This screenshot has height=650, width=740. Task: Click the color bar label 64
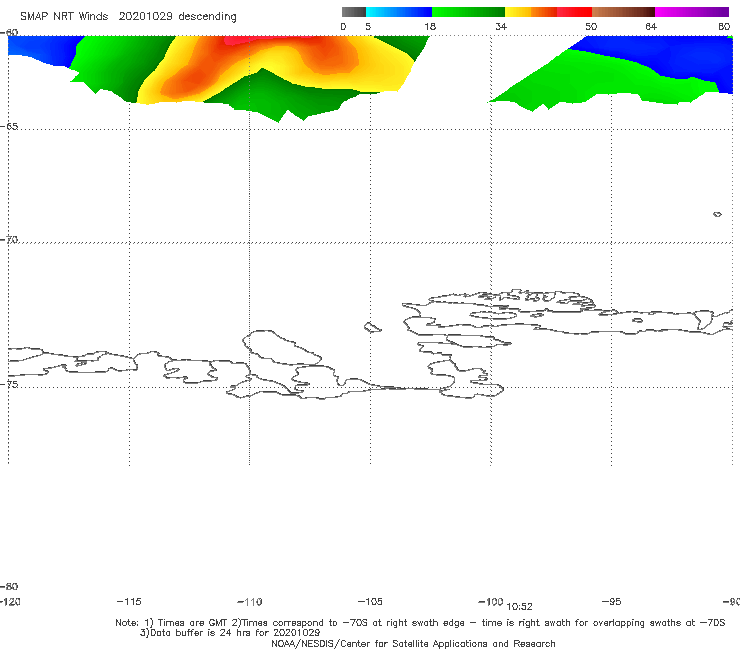point(651,26)
